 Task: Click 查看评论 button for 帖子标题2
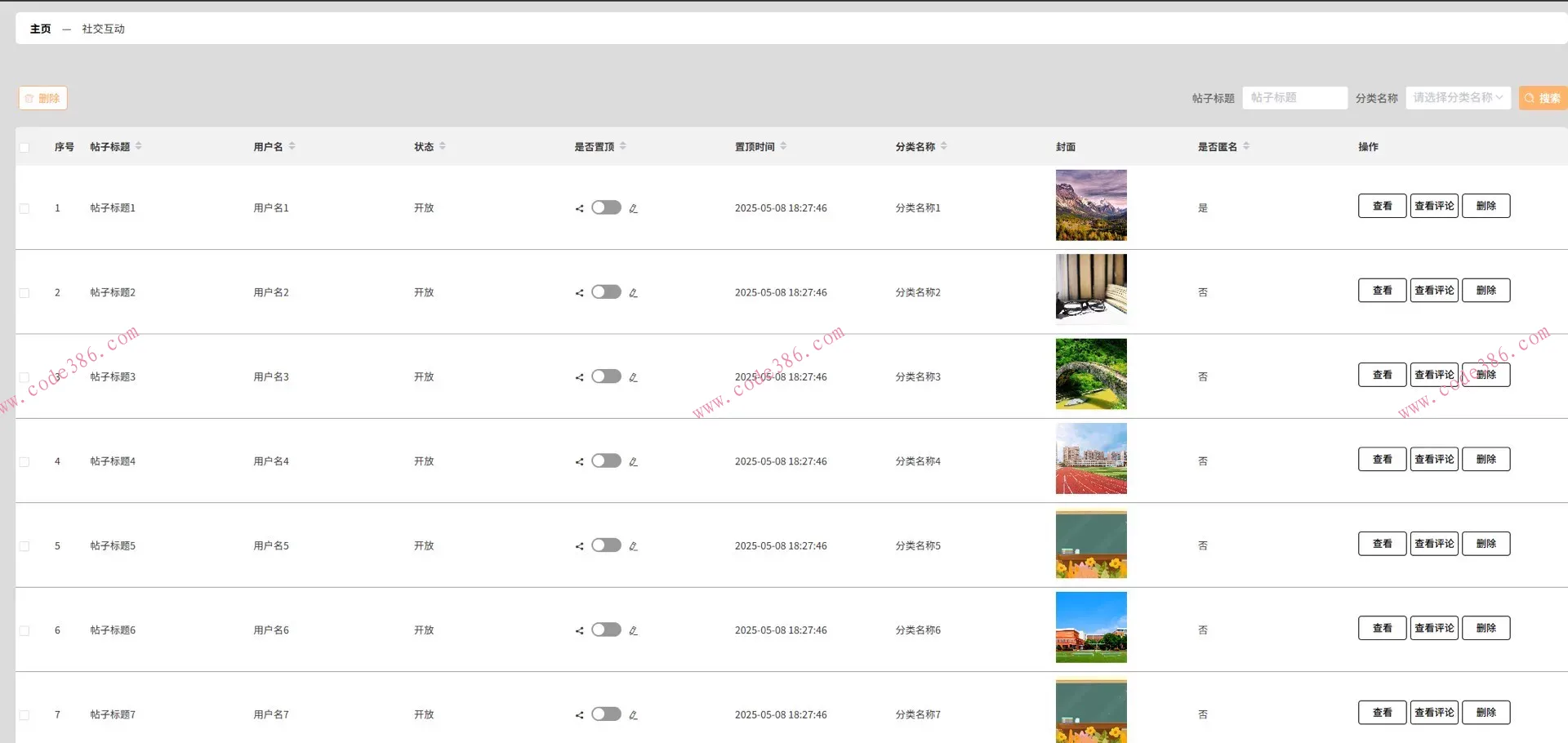tap(1433, 291)
